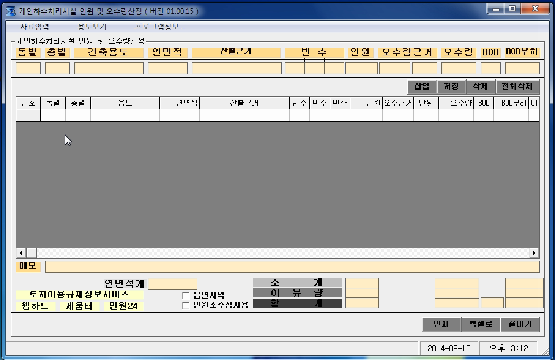Click the 전체삭제 button above the grid
This screenshot has height=360, width=555.
[517, 87]
